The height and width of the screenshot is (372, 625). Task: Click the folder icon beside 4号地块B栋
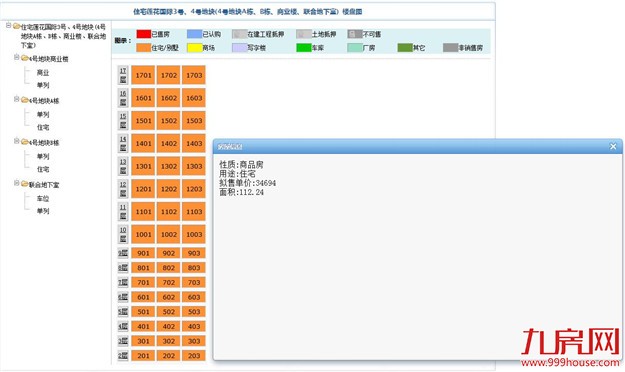pos(24,142)
